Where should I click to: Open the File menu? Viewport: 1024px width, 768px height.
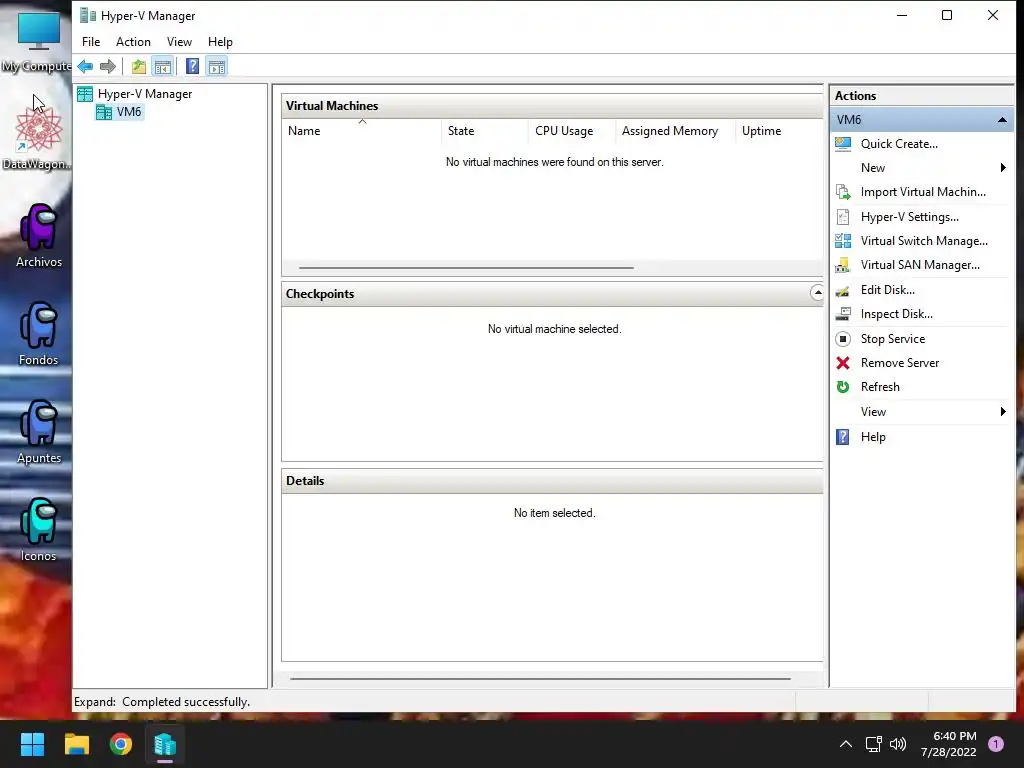pos(91,42)
